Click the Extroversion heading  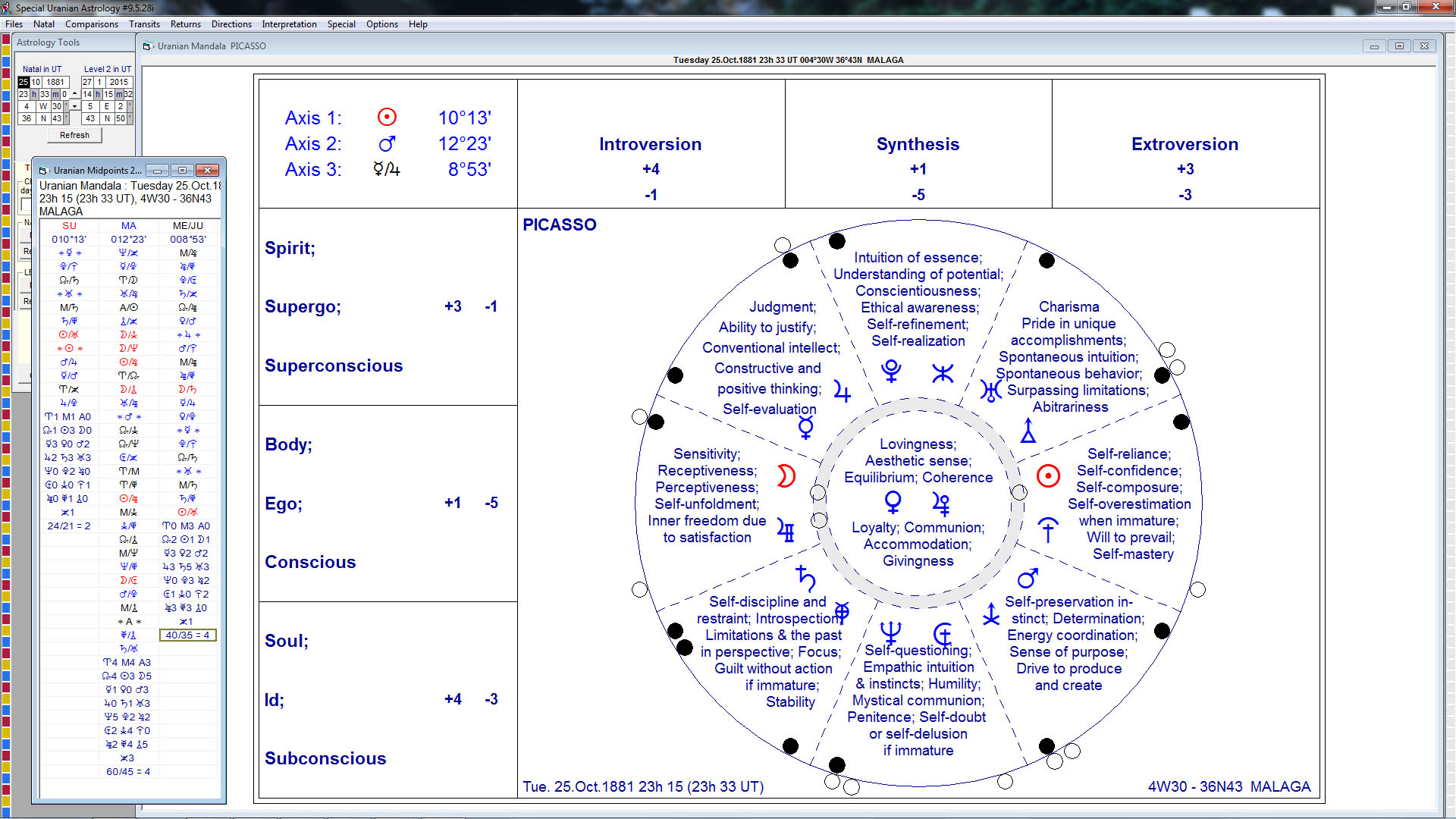pos(1185,144)
